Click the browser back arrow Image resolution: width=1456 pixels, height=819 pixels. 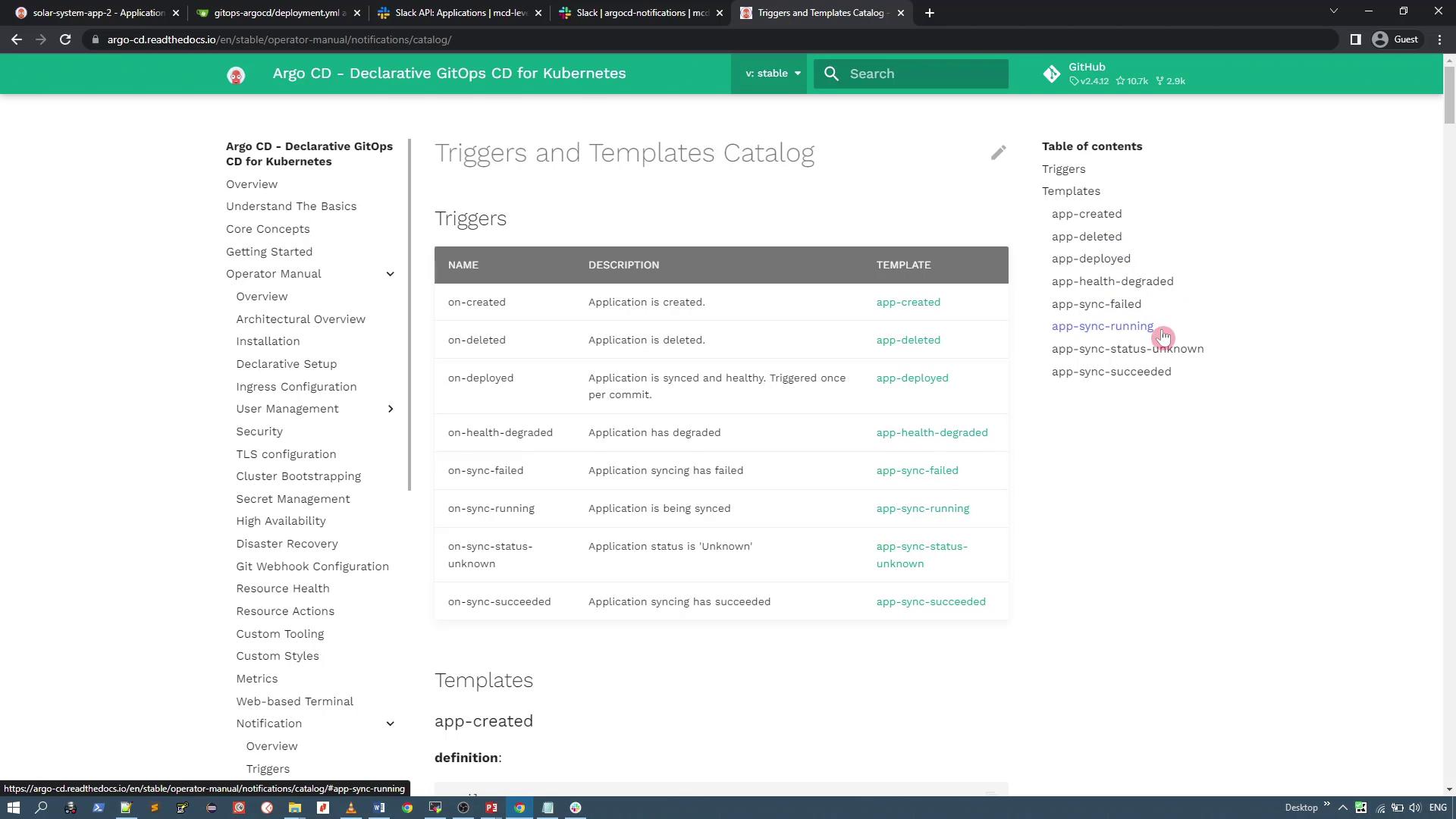17,39
